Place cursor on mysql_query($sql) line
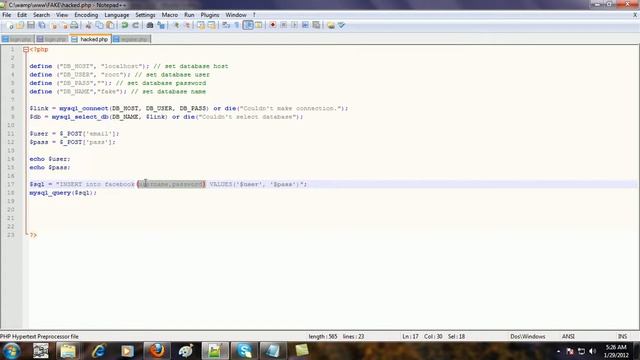 (x=63, y=193)
